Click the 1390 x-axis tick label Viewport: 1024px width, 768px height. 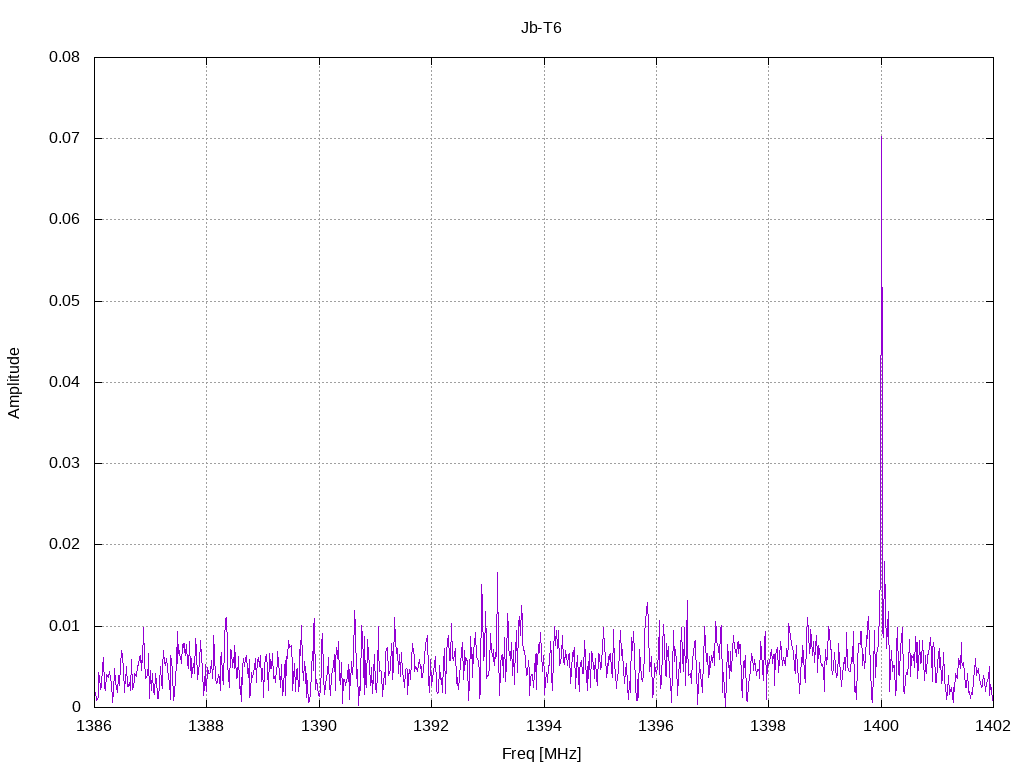[319, 726]
